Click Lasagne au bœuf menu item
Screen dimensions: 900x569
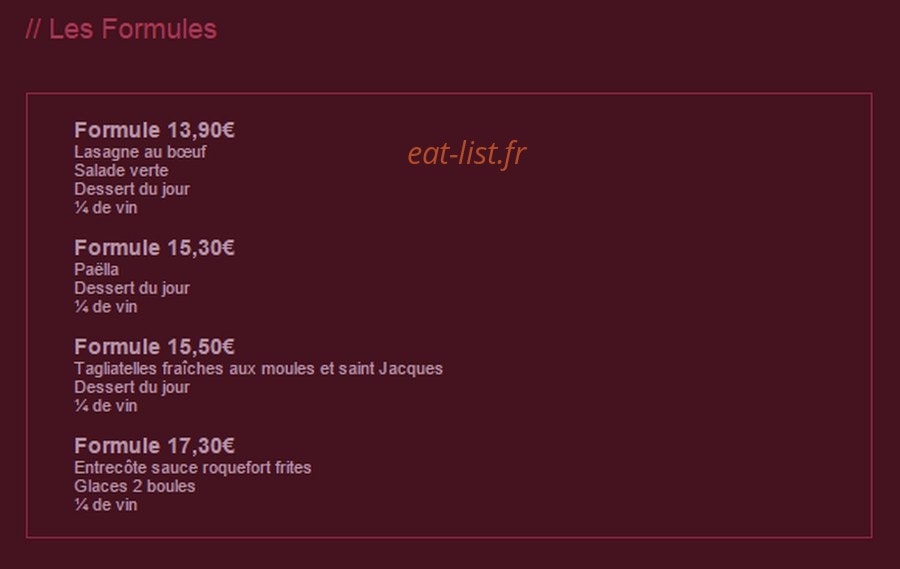click(x=140, y=152)
